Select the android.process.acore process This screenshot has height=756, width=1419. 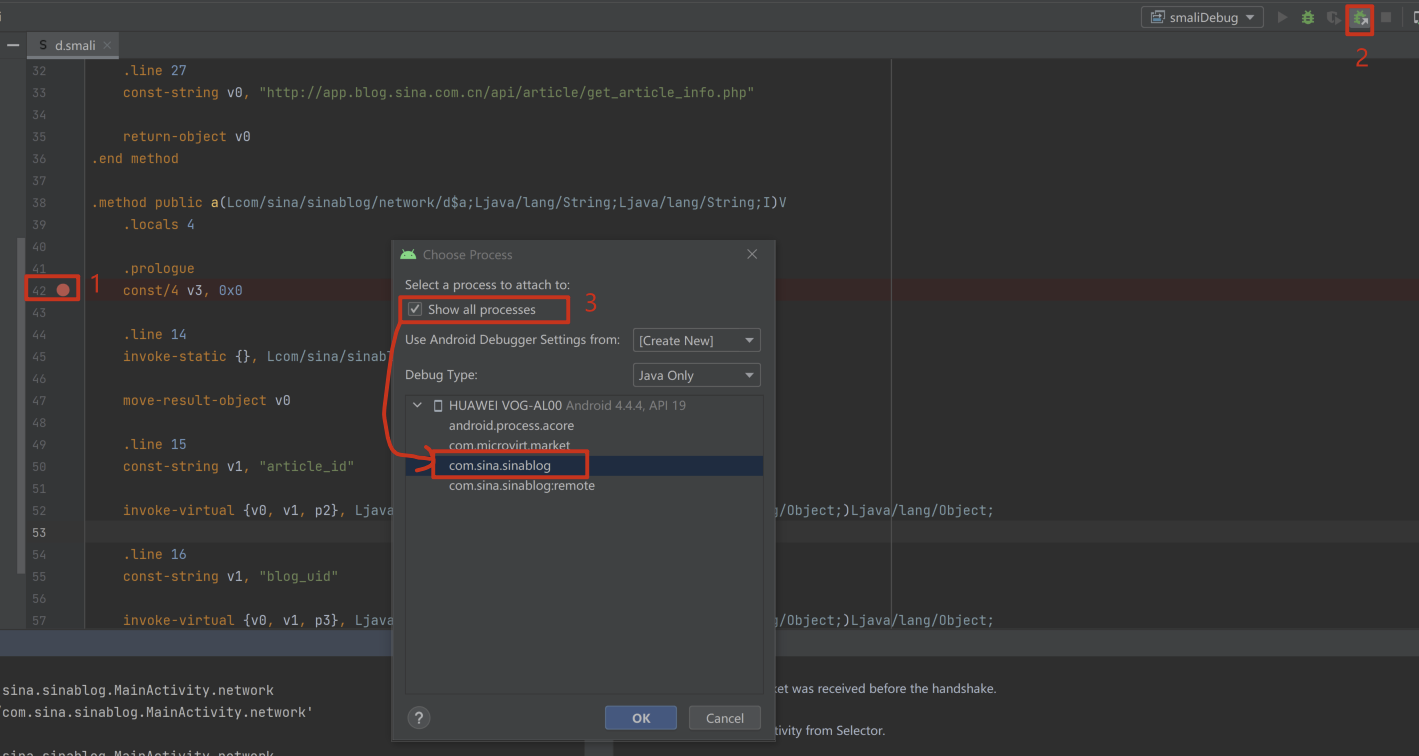[511, 426]
